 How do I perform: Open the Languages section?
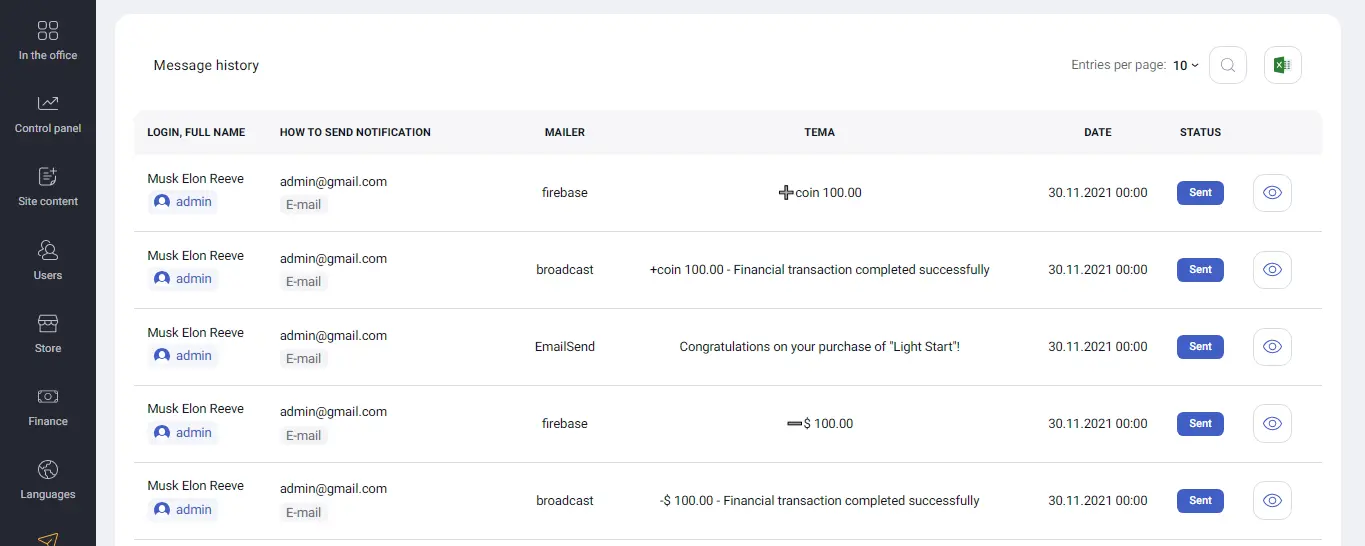click(x=48, y=480)
